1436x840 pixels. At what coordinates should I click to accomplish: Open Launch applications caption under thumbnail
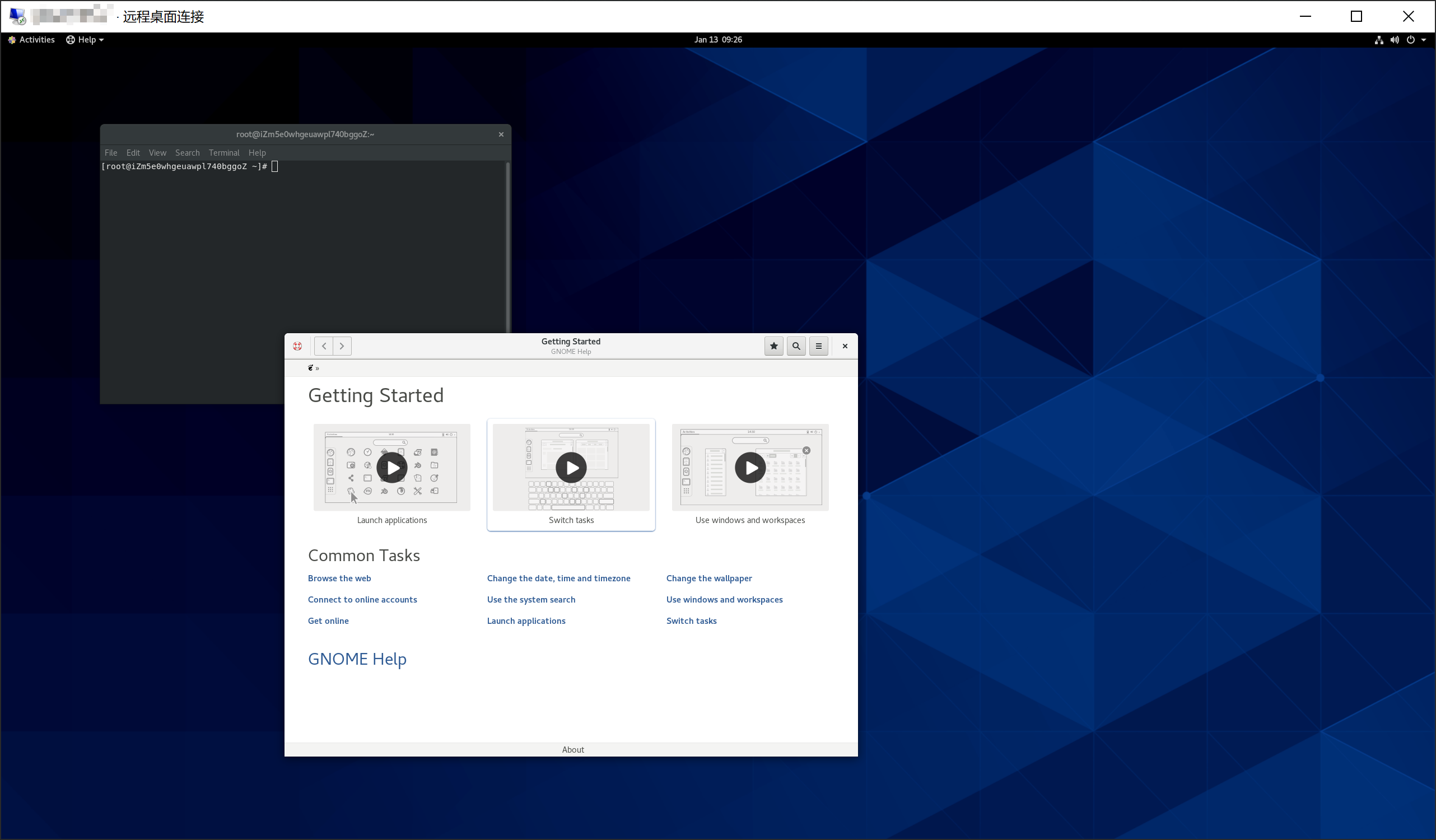coord(392,520)
